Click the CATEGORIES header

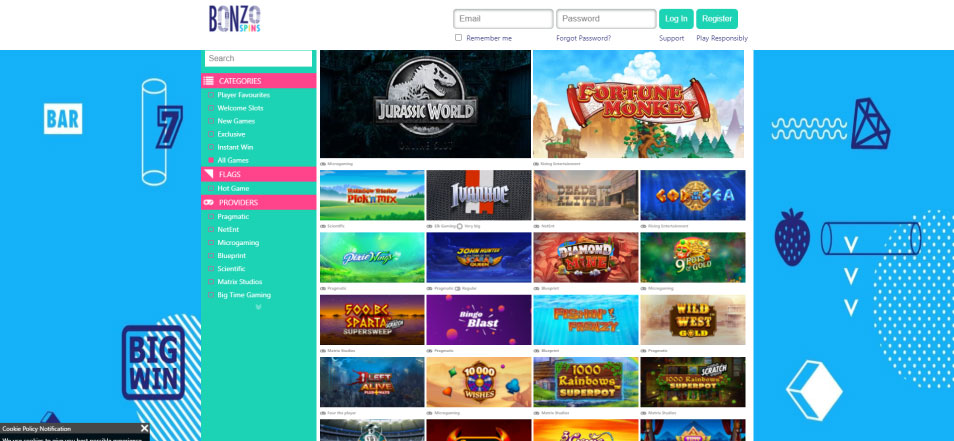(x=259, y=81)
